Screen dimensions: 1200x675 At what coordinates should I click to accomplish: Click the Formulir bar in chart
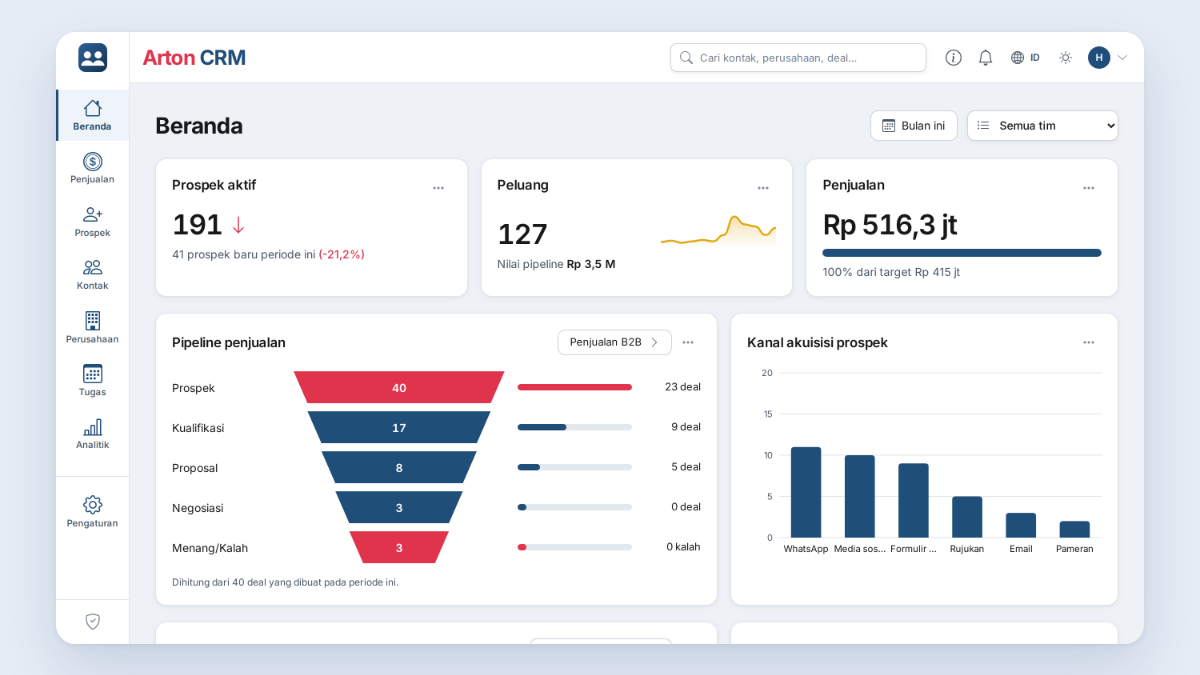pyautogui.click(x=913, y=500)
